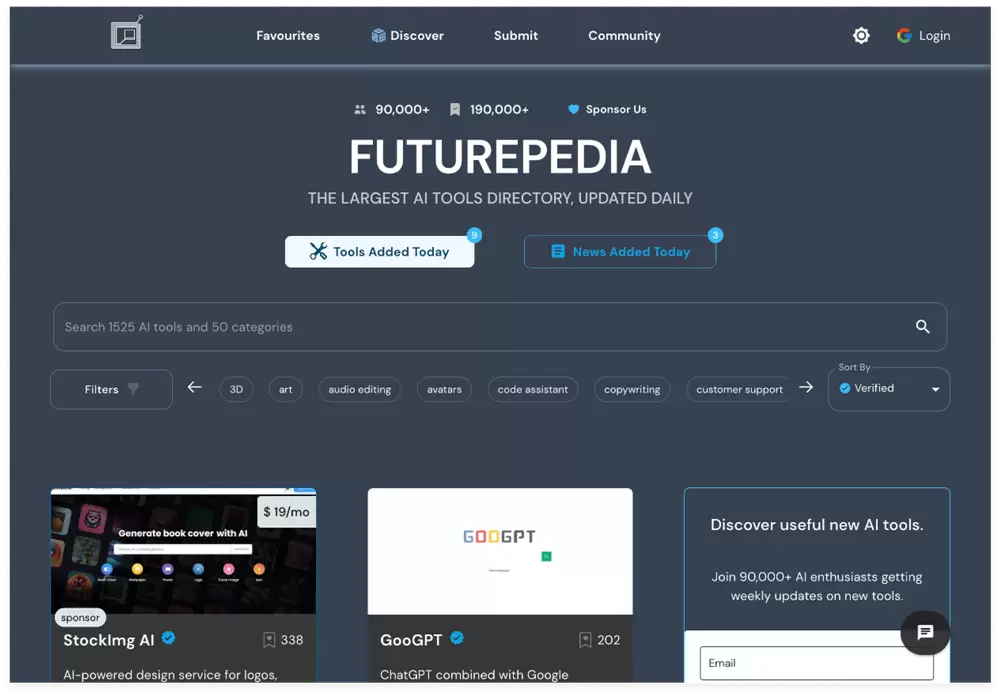Click the notification badge on Tools Added Today
The image size is (1000, 695).
[x=474, y=235]
